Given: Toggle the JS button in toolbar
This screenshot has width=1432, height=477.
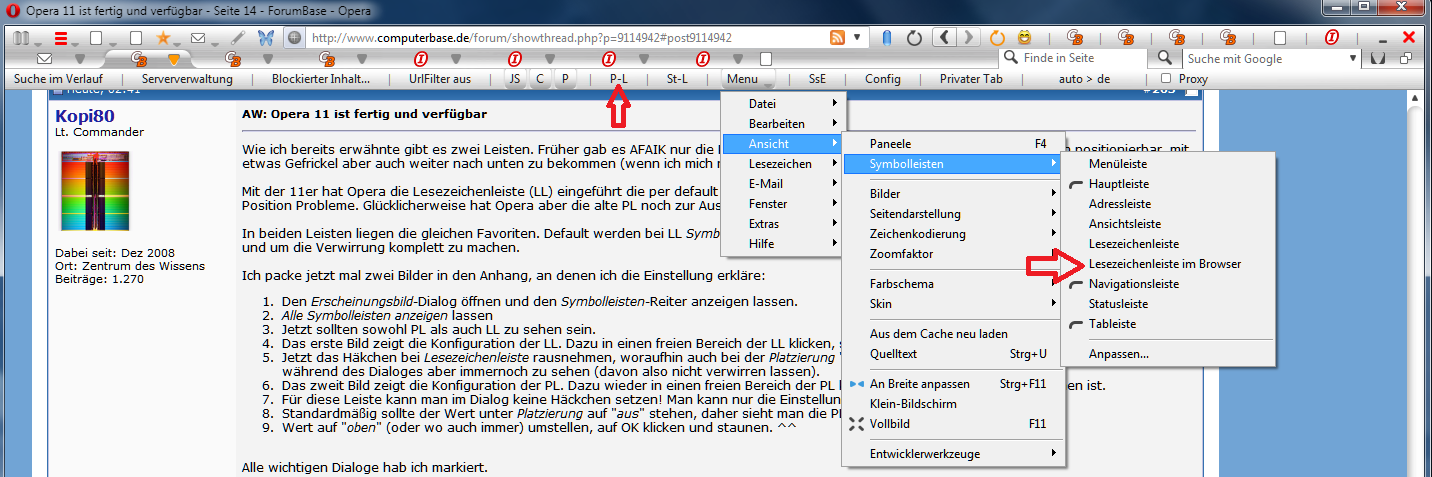Looking at the screenshot, I should [x=514, y=78].
